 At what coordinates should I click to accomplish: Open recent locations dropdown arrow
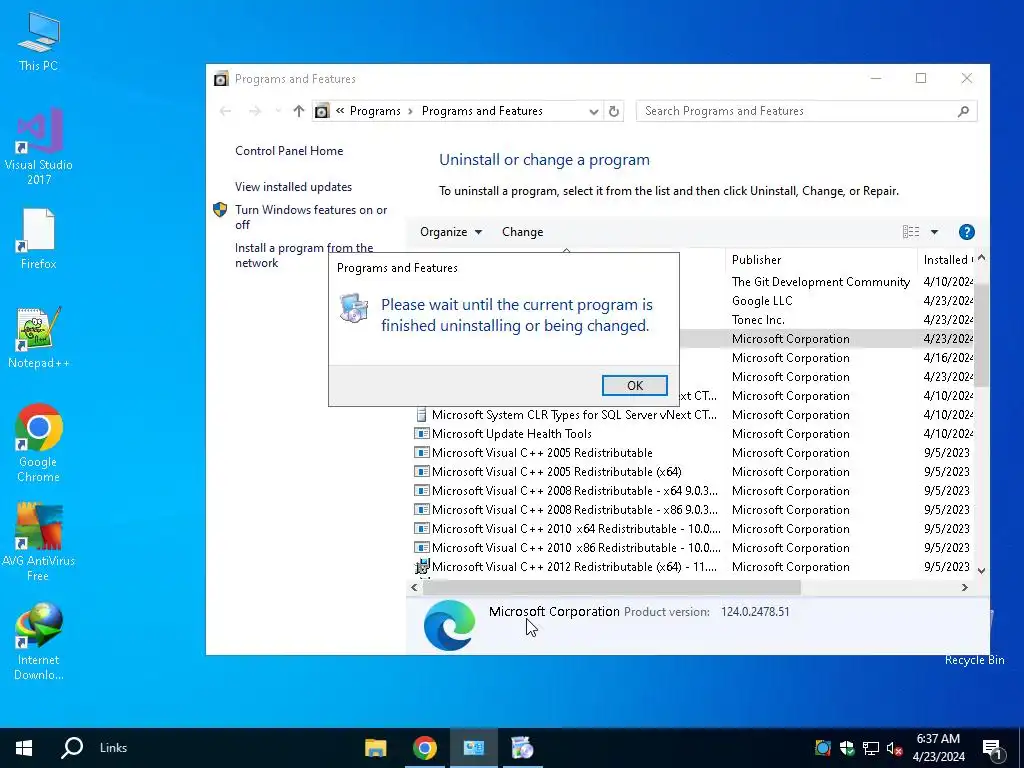(x=278, y=111)
